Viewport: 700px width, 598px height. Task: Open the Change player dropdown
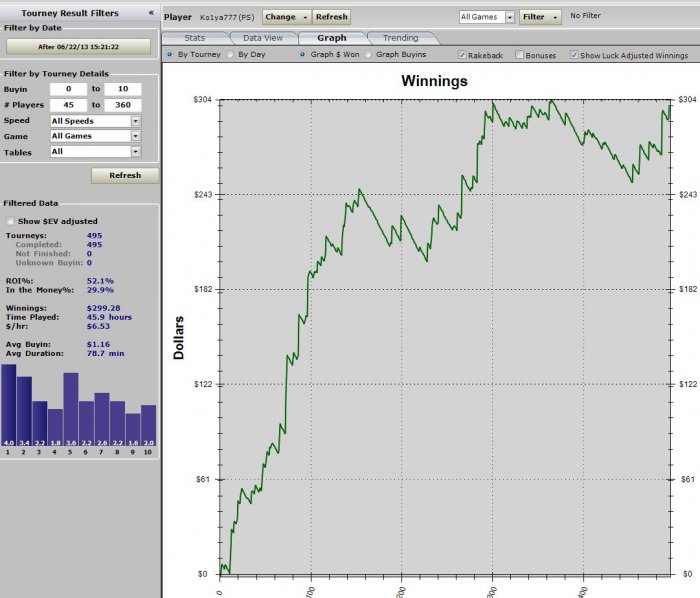click(x=286, y=17)
